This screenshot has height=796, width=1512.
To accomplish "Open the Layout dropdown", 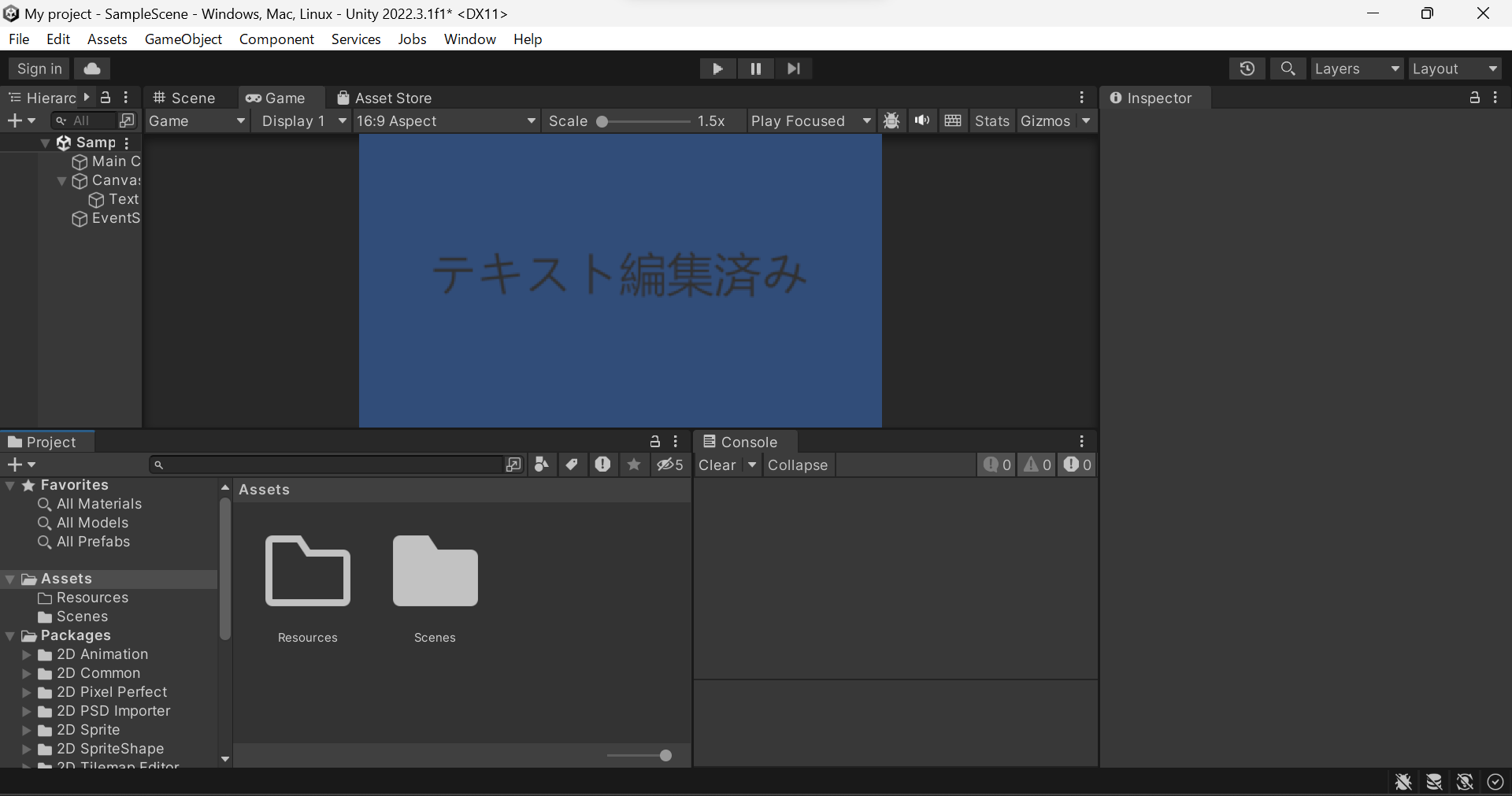I will pyautogui.click(x=1455, y=68).
